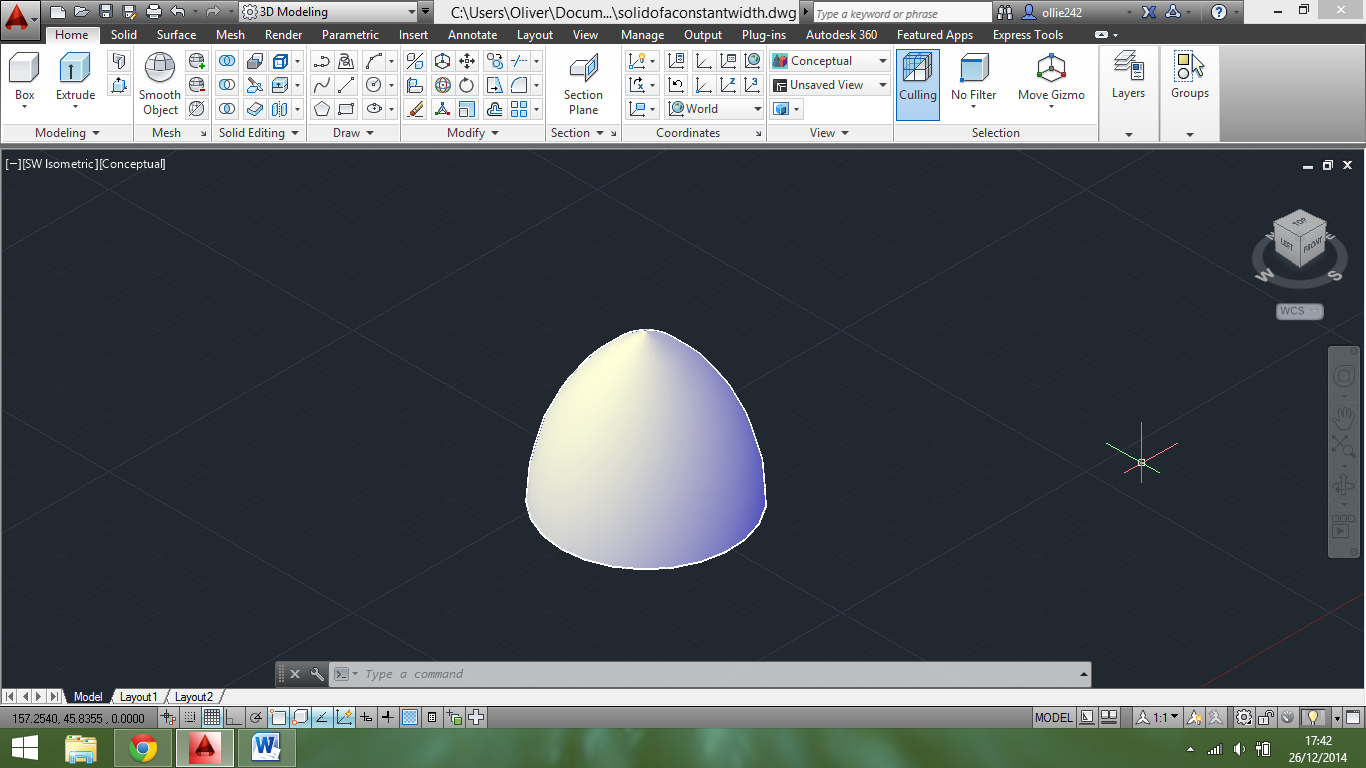Open Microsoft Word from the taskbar
This screenshot has height=768, width=1366.
click(x=265, y=748)
